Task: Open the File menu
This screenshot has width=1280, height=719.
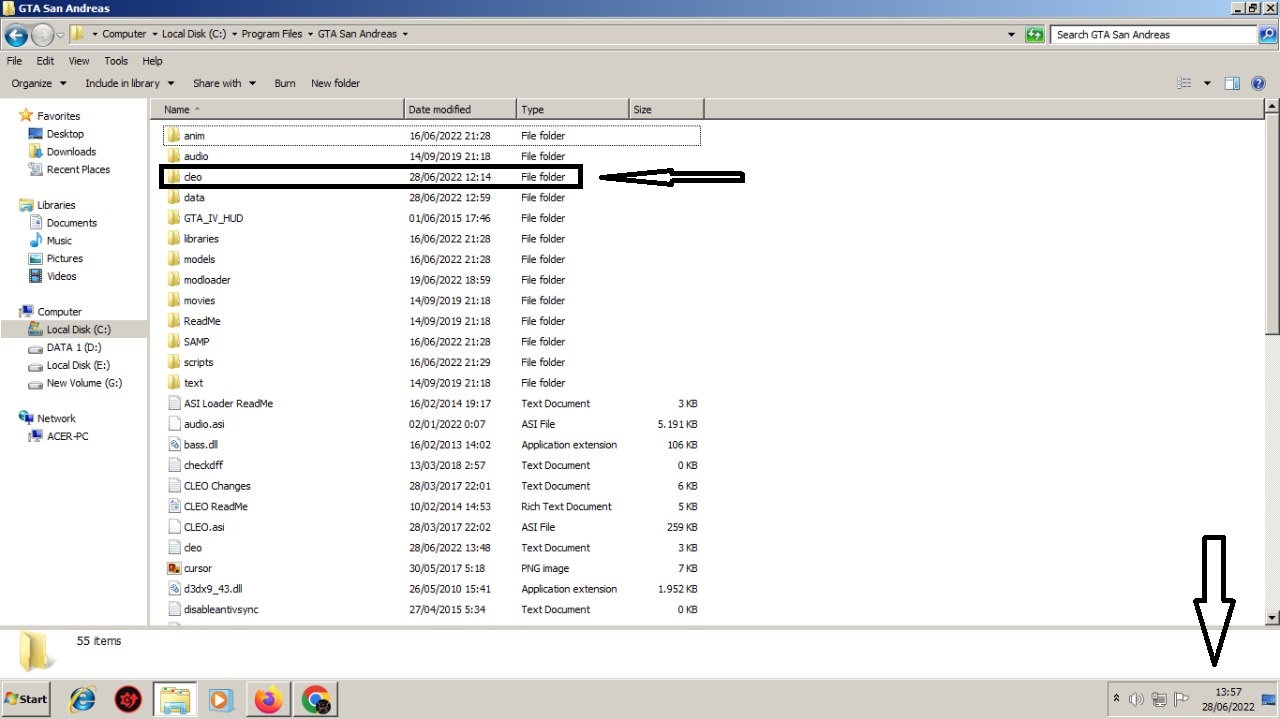Action: [14, 61]
